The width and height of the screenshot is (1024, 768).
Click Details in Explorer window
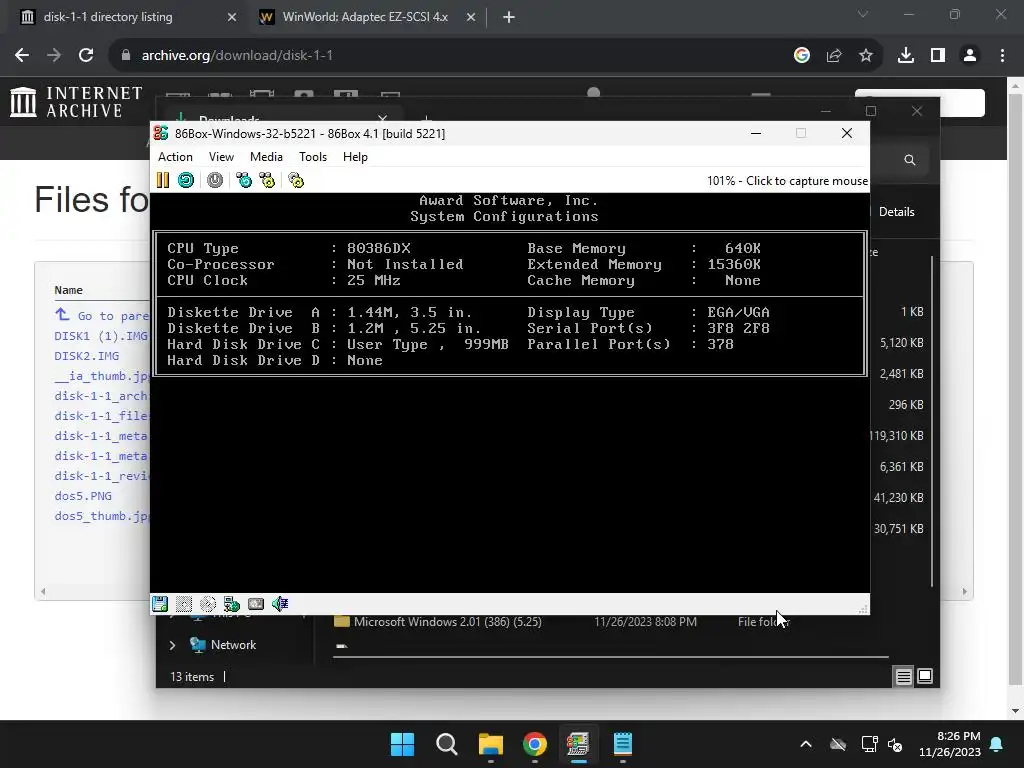pyautogui.click(x=896, y=212)
